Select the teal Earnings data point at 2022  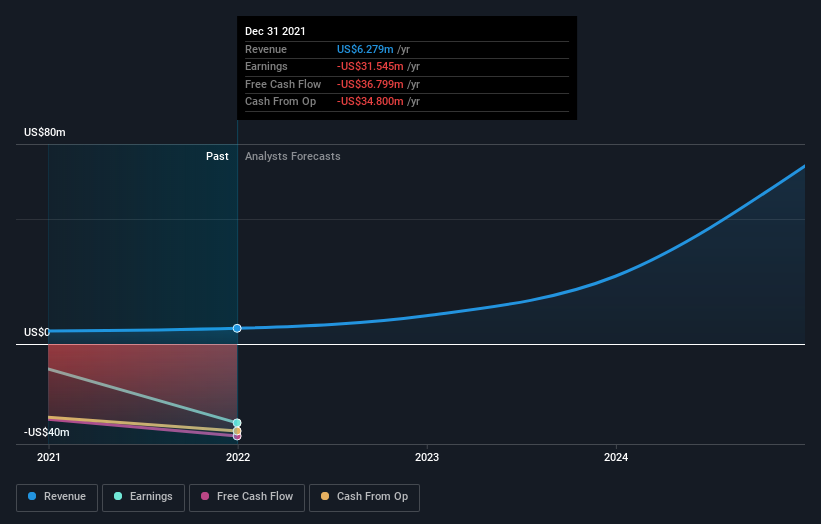point(237,423)
